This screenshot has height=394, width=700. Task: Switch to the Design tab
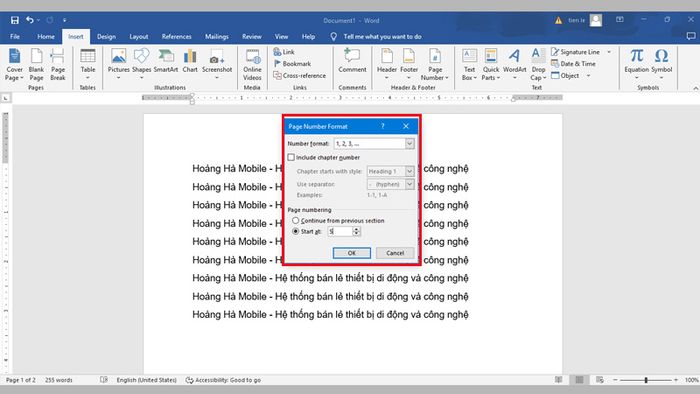(x=106, y=37)
